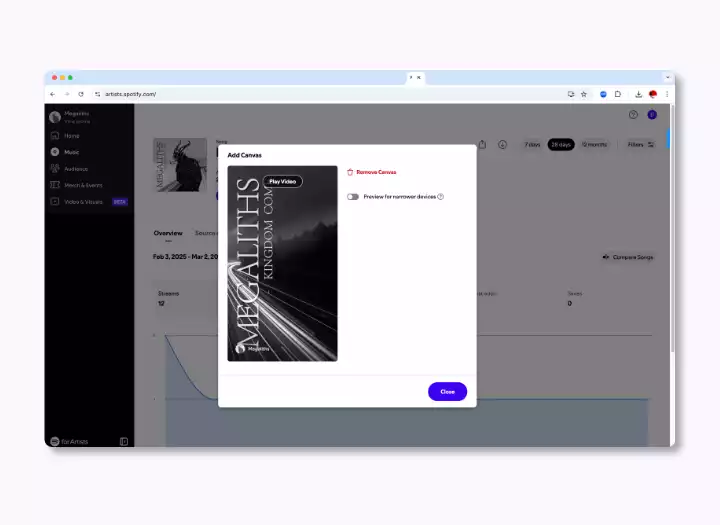Click the Audience sidebar icon
Screen dimensions: 720x525
(55, 169)
